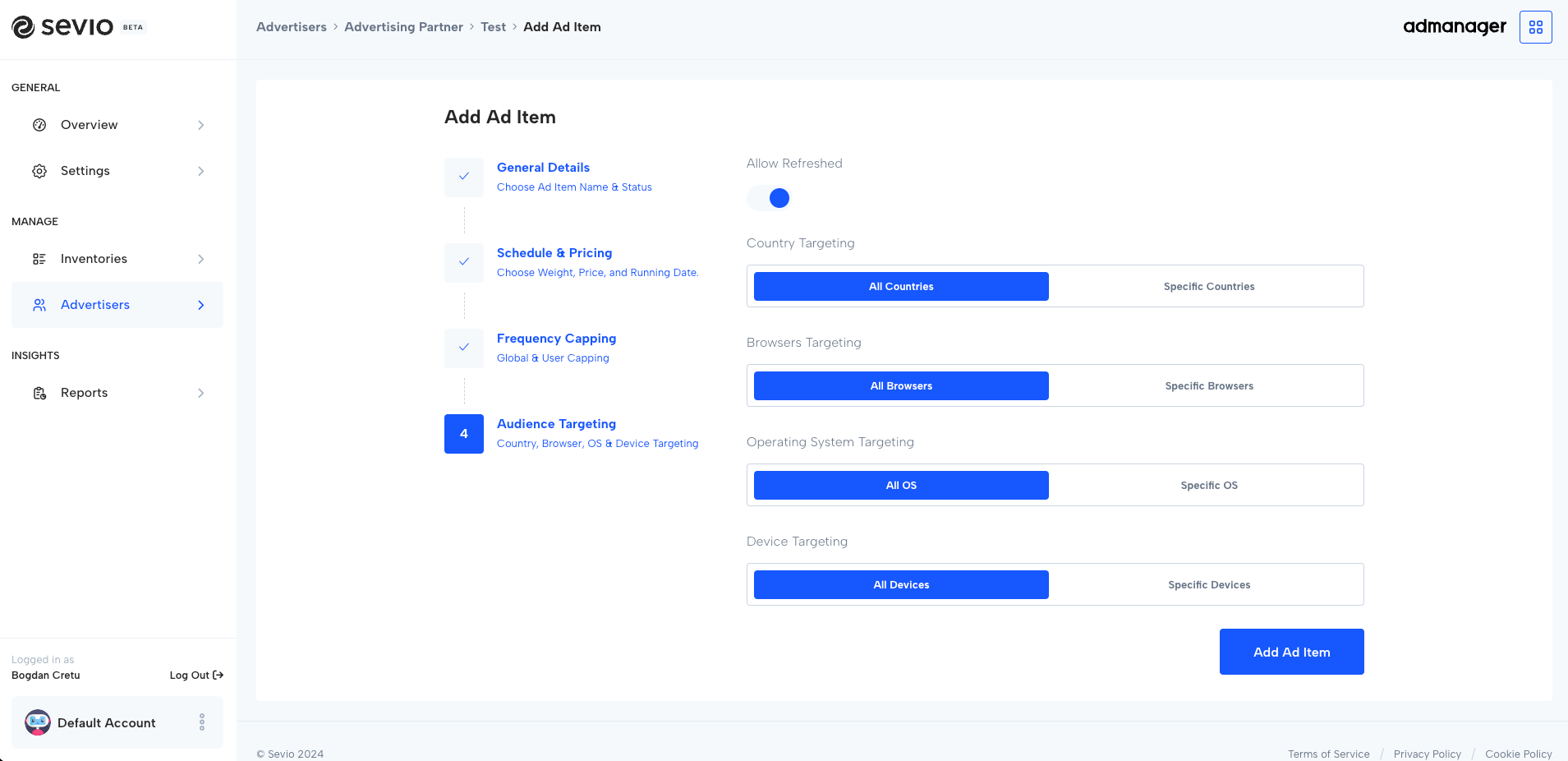Choose Specific Browsers targeting option
This screenshot has width=1568, height=761.
[x=1208, y=386]
